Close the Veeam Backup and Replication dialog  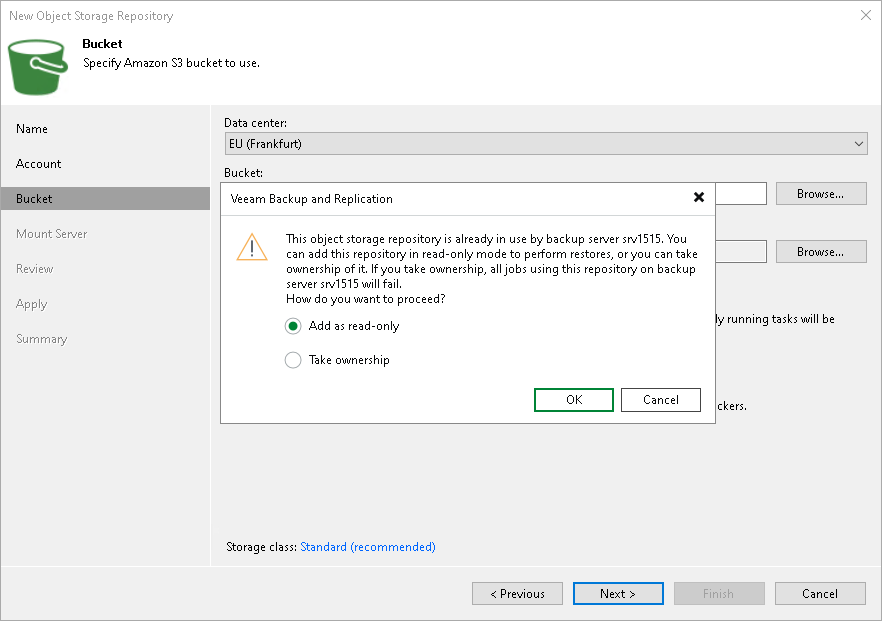tap(699, 197)
